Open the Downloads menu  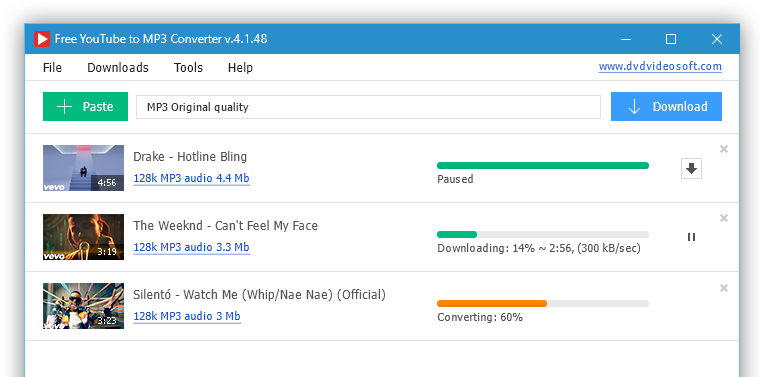pyautogui.click(x=118, y=68)
